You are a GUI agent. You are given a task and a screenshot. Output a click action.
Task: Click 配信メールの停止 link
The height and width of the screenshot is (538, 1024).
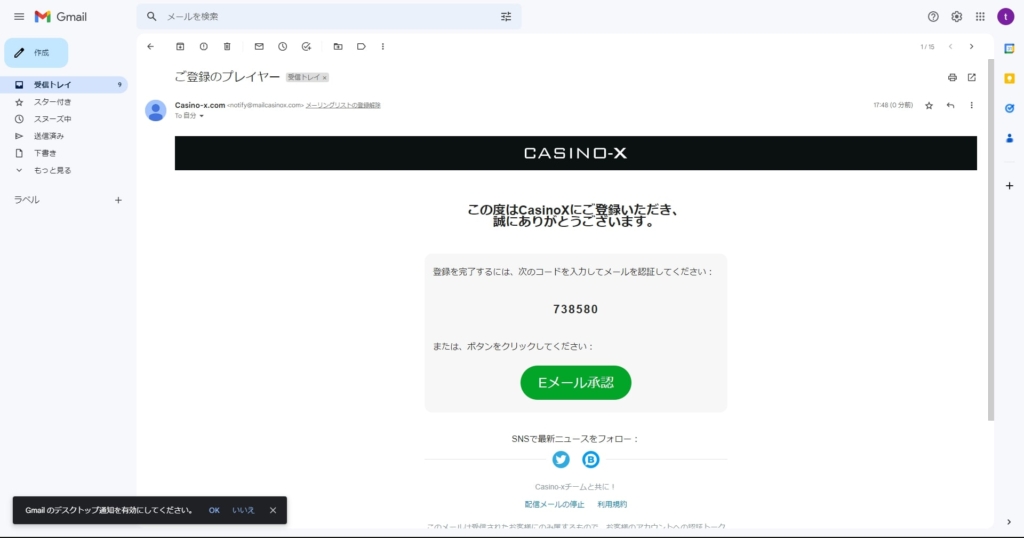[554, 505]
